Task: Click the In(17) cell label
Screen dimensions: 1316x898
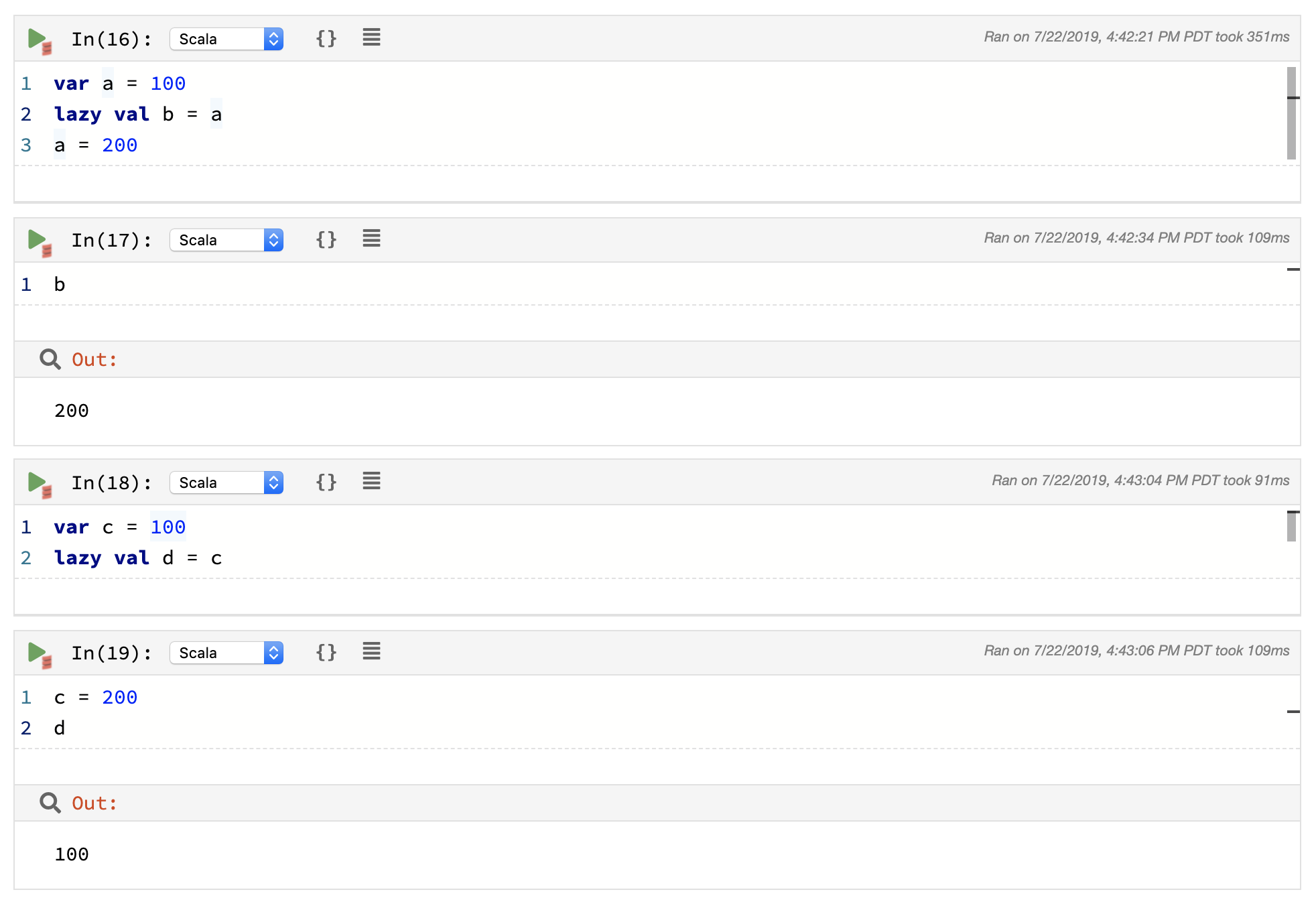Action: [x=111, y=240]
